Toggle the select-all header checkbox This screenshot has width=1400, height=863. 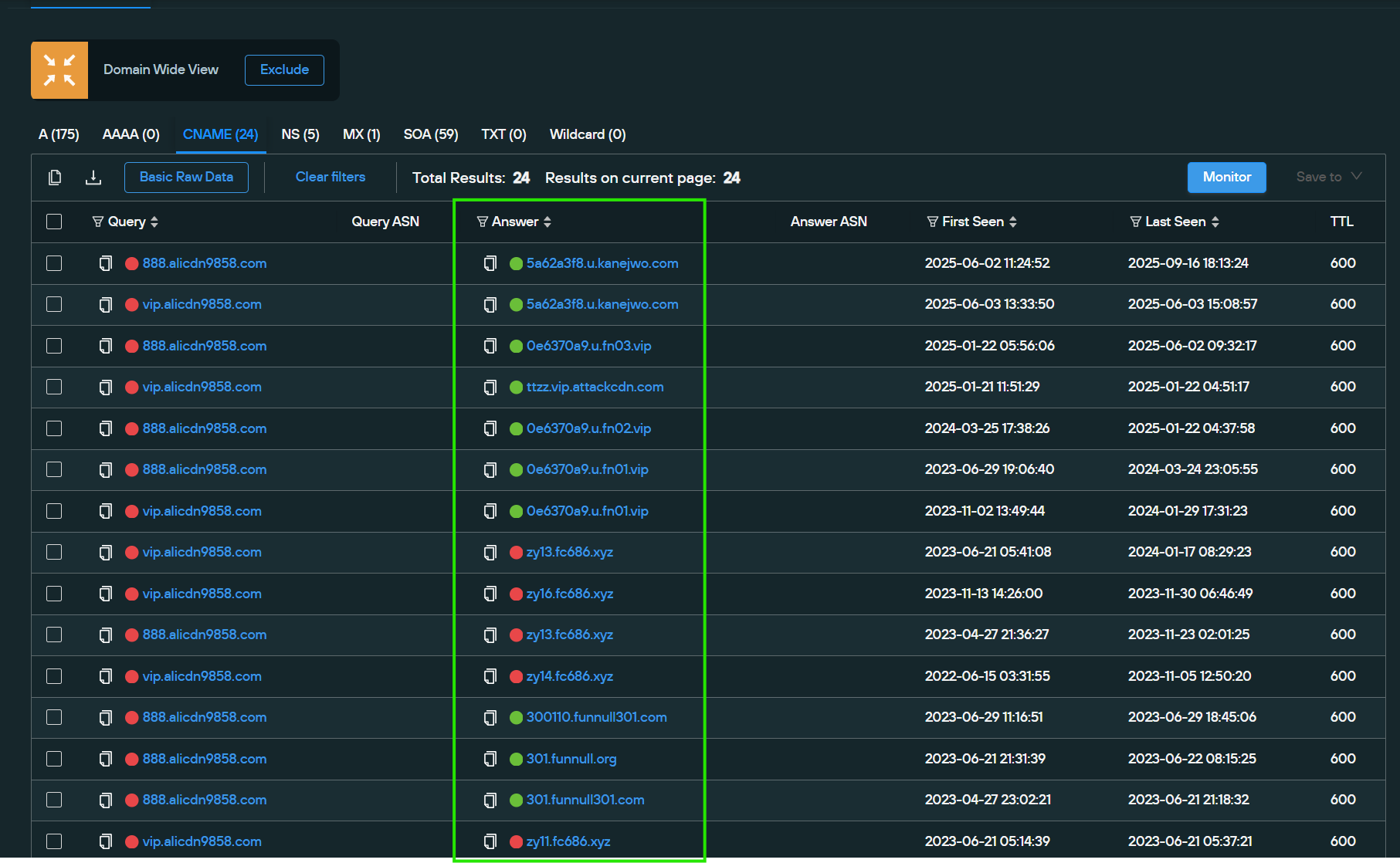pyautogui.click(x=54, y=222)
